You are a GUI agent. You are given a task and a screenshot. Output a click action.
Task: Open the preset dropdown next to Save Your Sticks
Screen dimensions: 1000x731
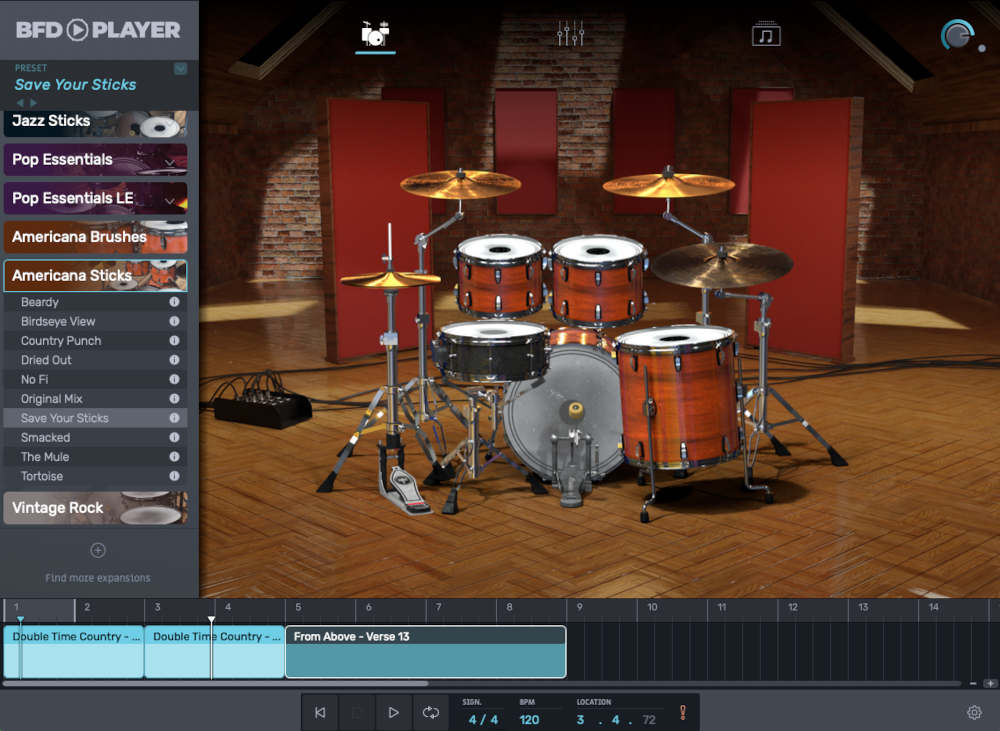click(x=181, y=68)
